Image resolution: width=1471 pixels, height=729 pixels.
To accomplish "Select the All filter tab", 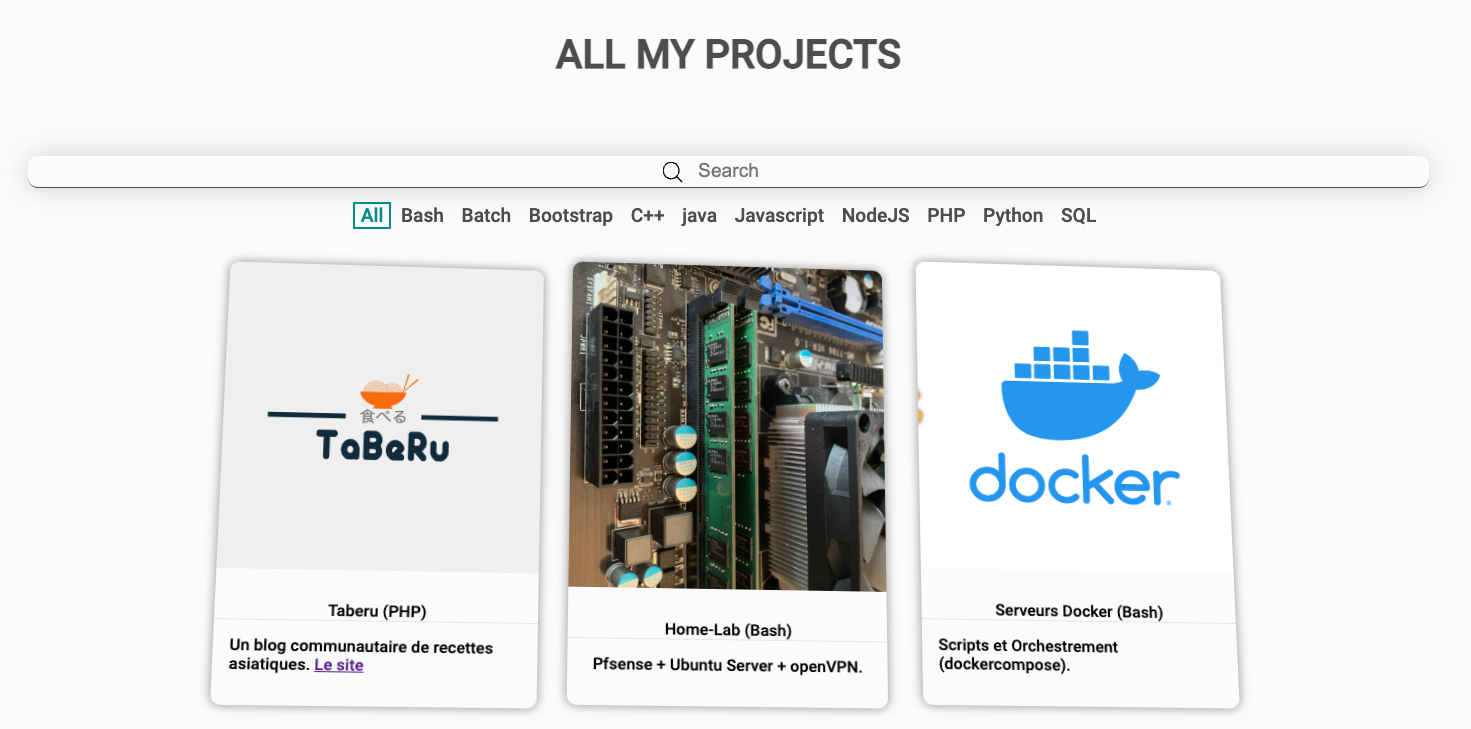I will point(372,215).
